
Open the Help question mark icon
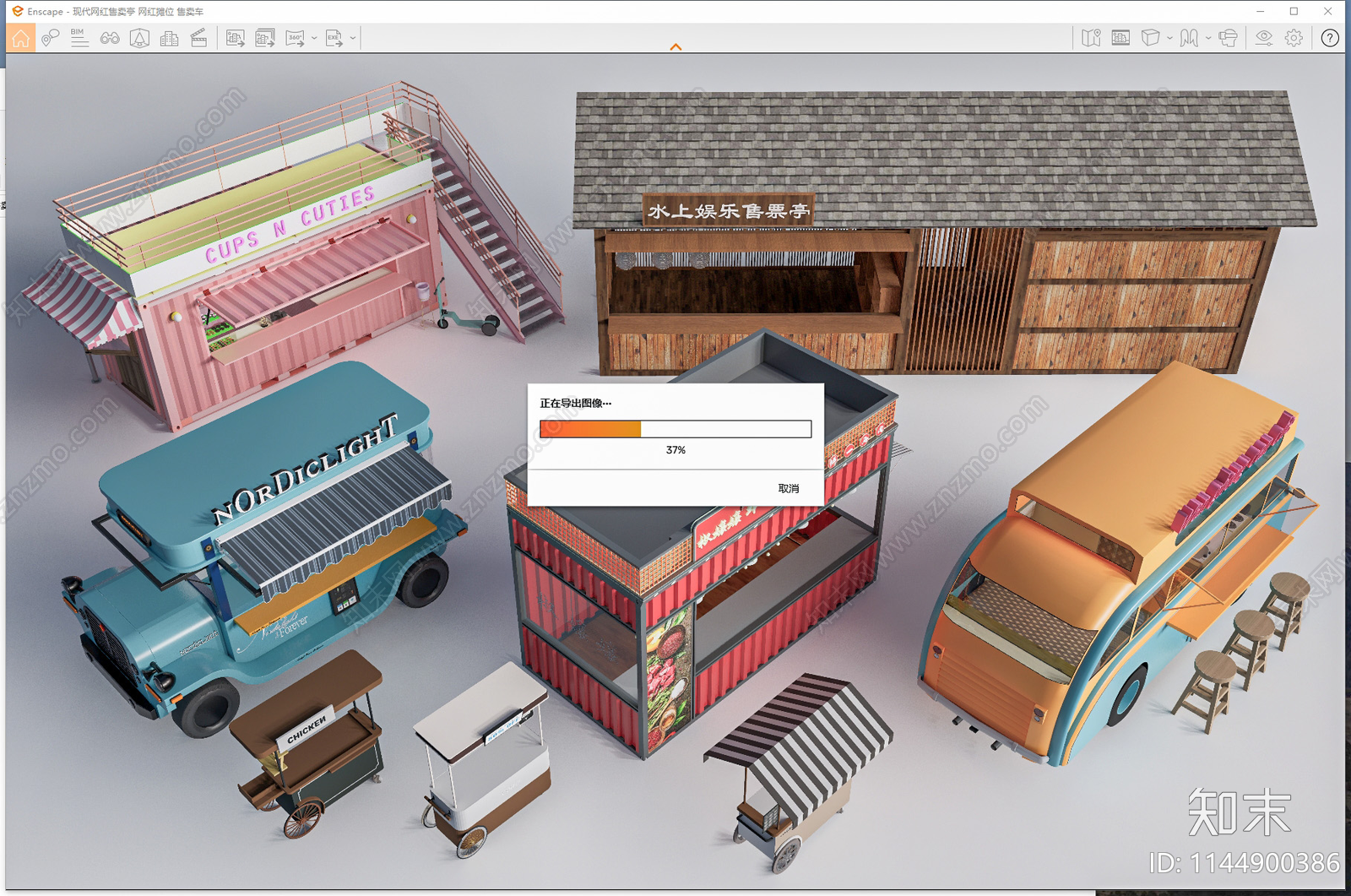(1330, 38)
